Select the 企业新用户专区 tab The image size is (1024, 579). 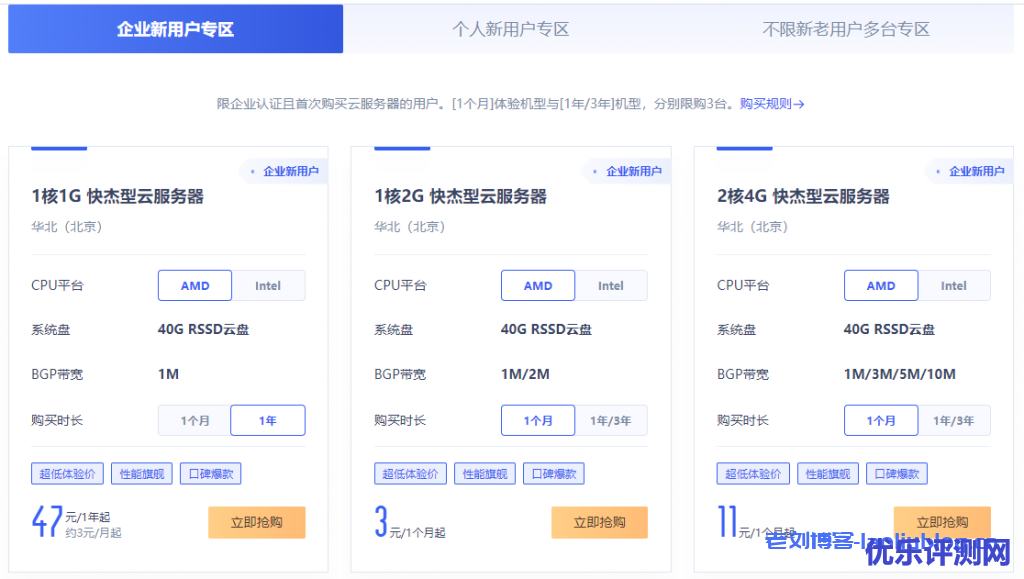pos(175,29)
